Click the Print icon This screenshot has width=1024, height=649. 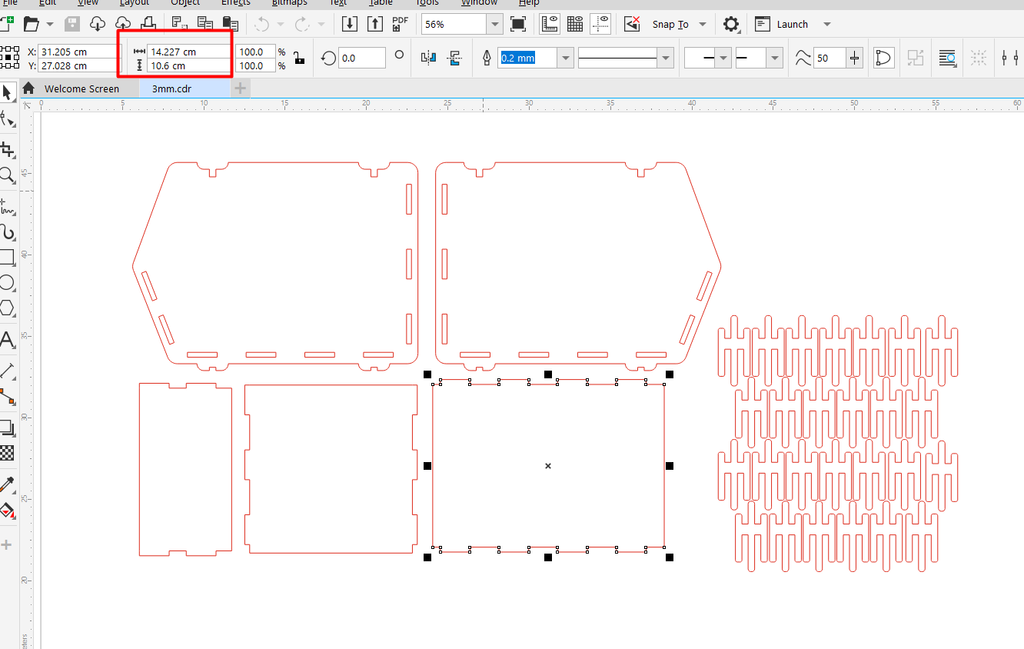(x=148, y=24)
